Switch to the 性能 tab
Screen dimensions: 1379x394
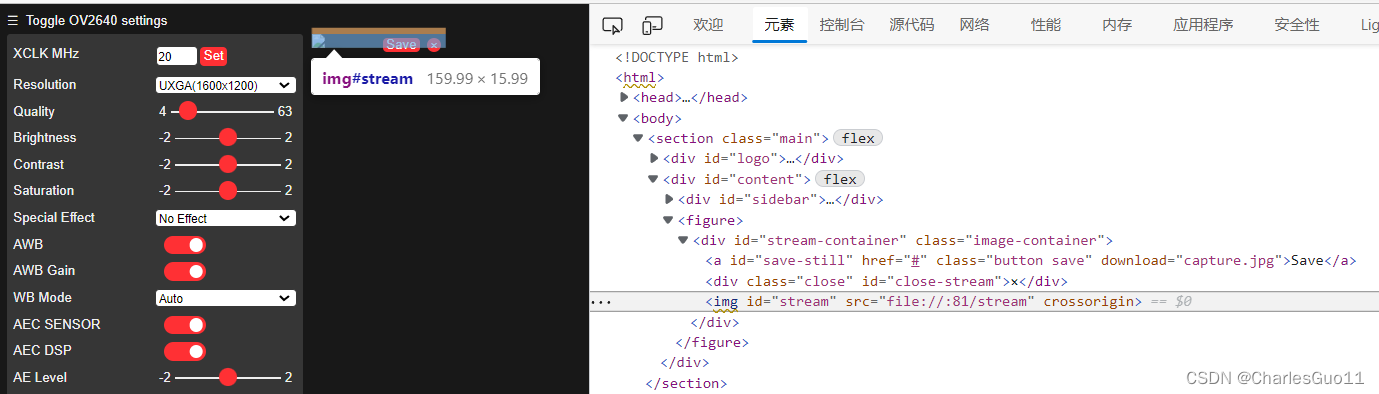click(x=1046, y=25)
